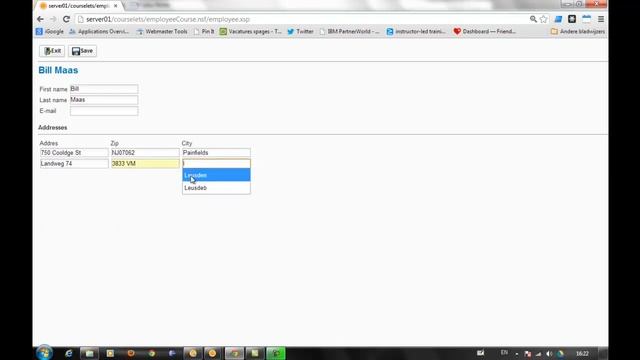The image size is (640, 360).
Task: Click the empty E-mail field
Action: pyautogui.click(x=104, y=111)
